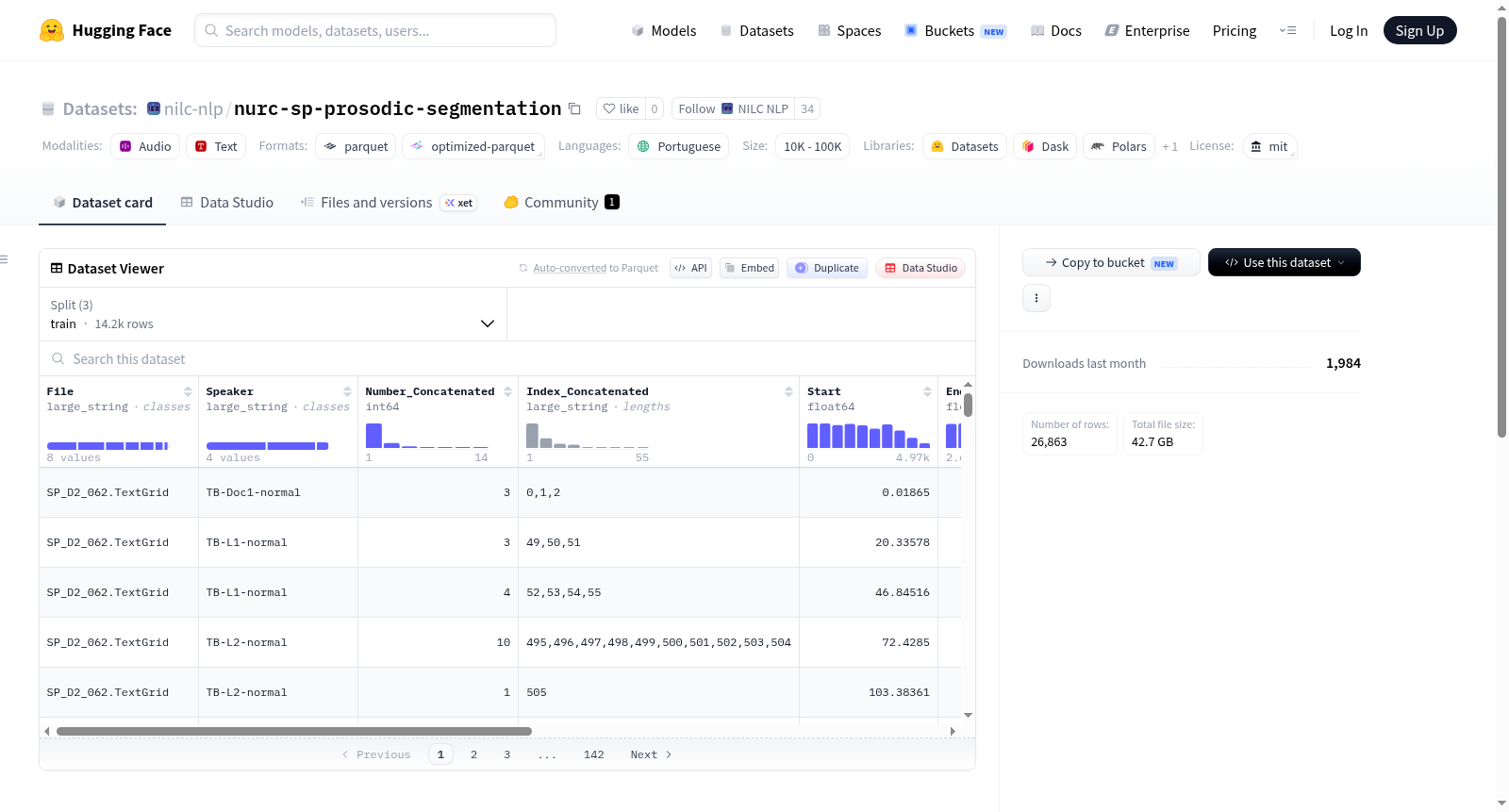Click the Hugging Face logo icon
The width and height of the screenshot is (1509, 812).
tap(52, 30)
